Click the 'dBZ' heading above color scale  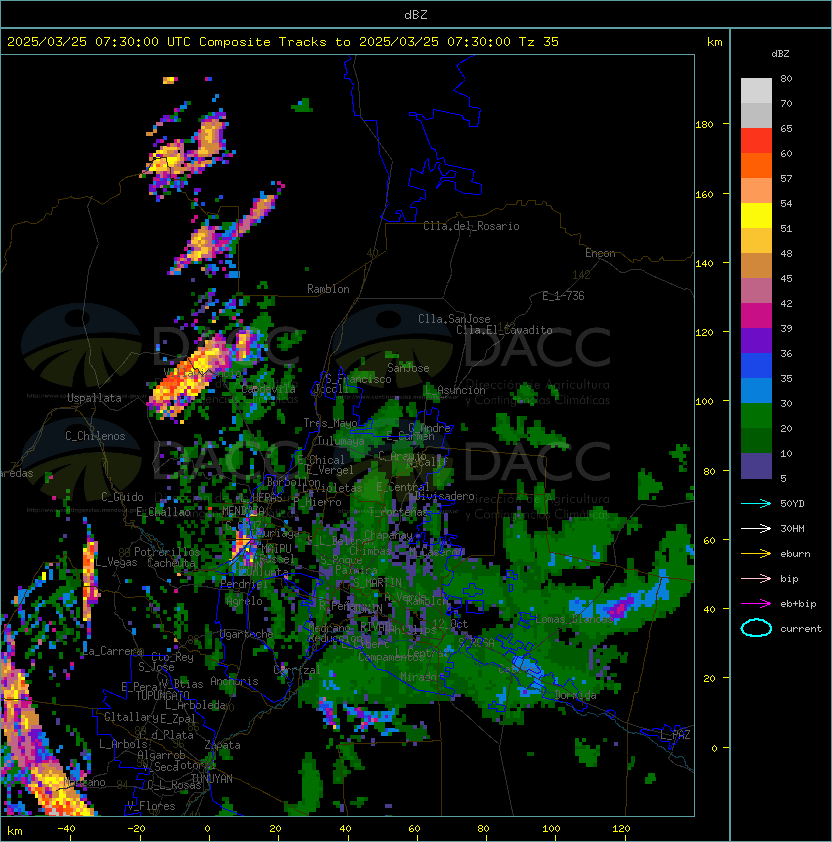tap(780, 54)
